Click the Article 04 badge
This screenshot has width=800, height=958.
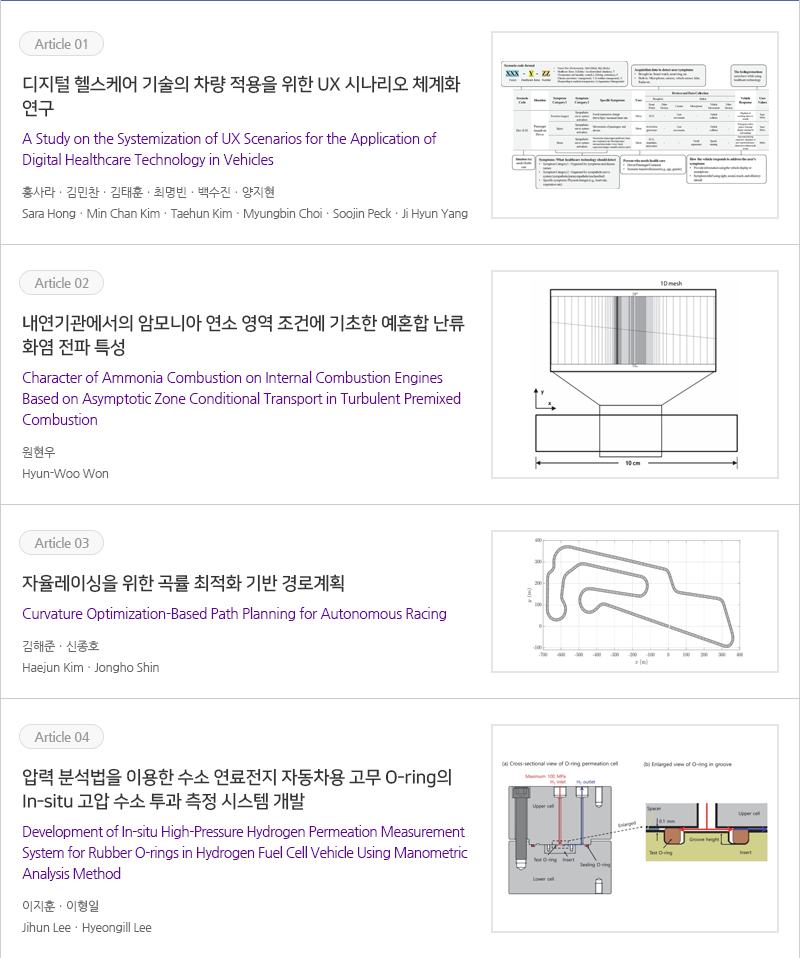61,737
